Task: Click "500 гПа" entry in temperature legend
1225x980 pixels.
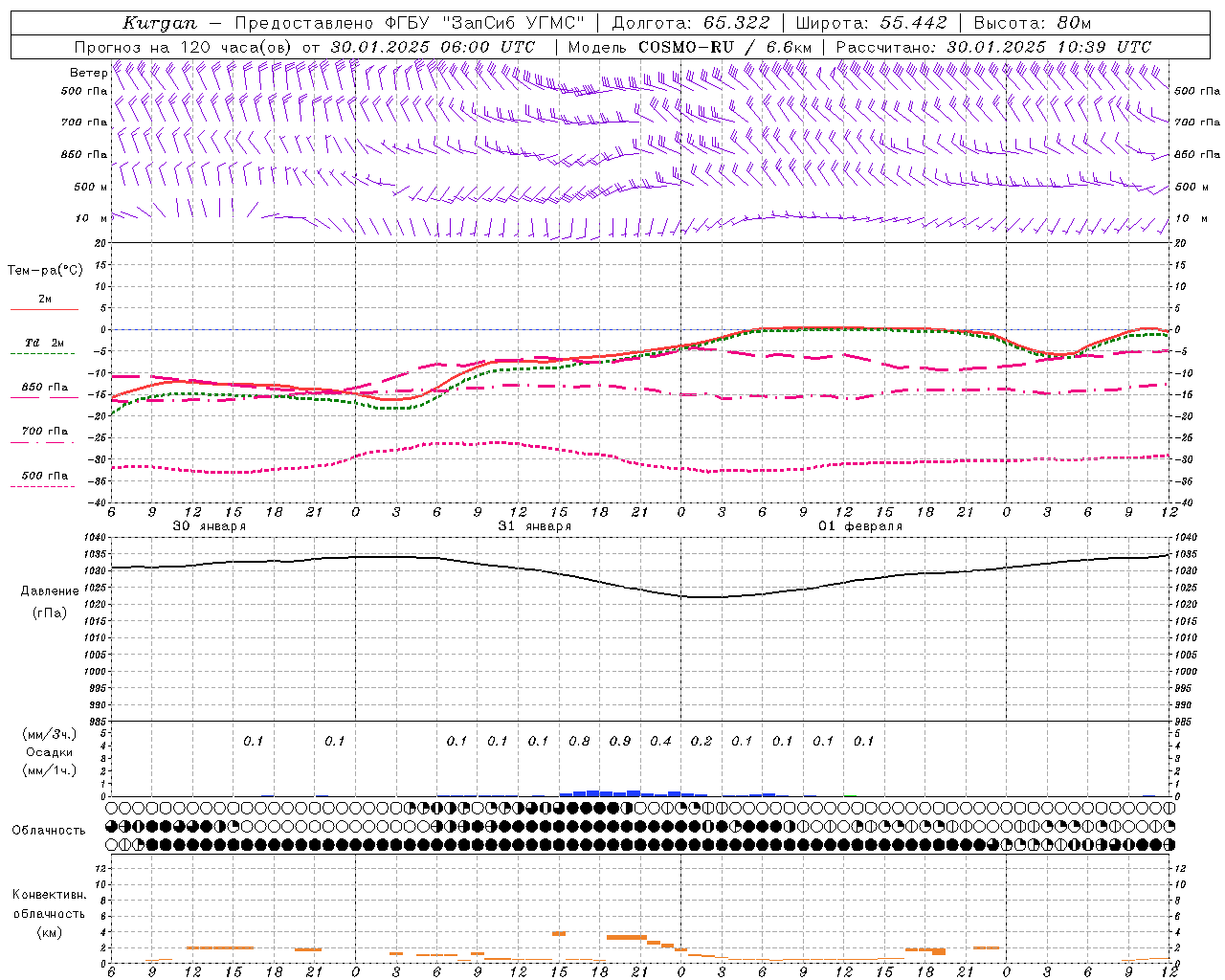Action: (45, 476)
